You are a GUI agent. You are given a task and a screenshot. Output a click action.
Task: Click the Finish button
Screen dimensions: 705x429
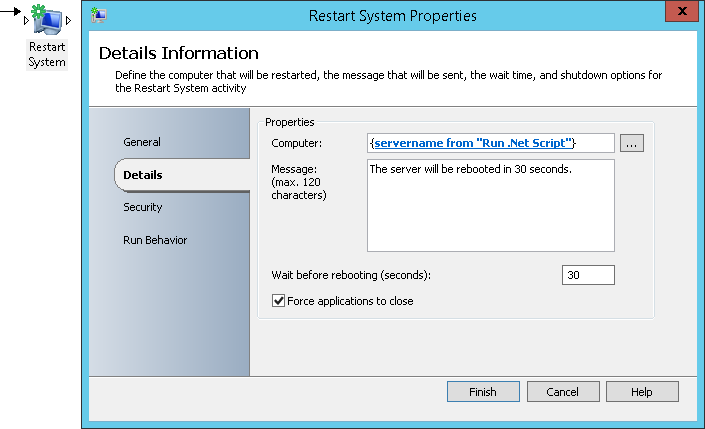[483, 392]
